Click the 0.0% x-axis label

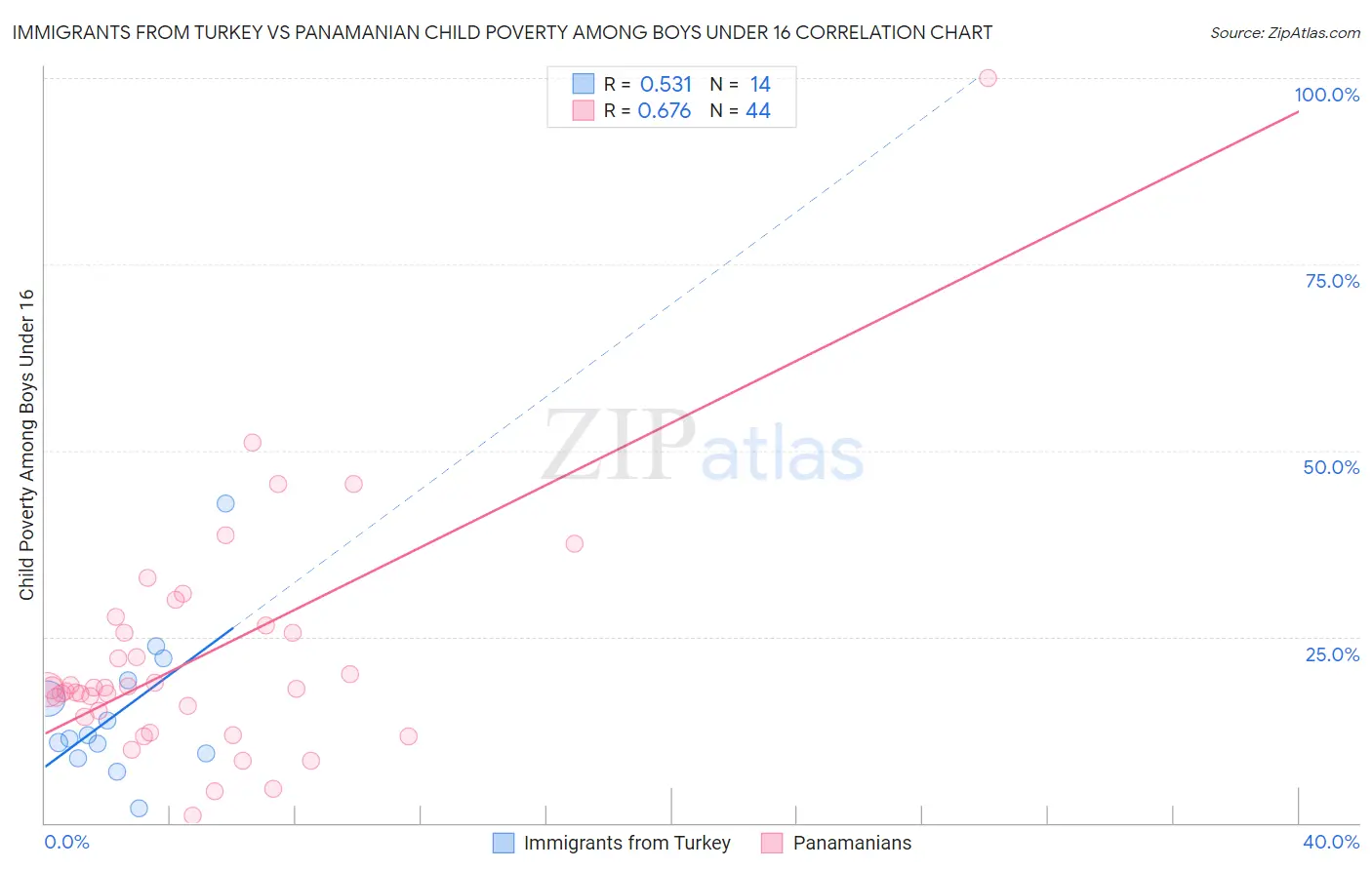(x=67, y=842)
